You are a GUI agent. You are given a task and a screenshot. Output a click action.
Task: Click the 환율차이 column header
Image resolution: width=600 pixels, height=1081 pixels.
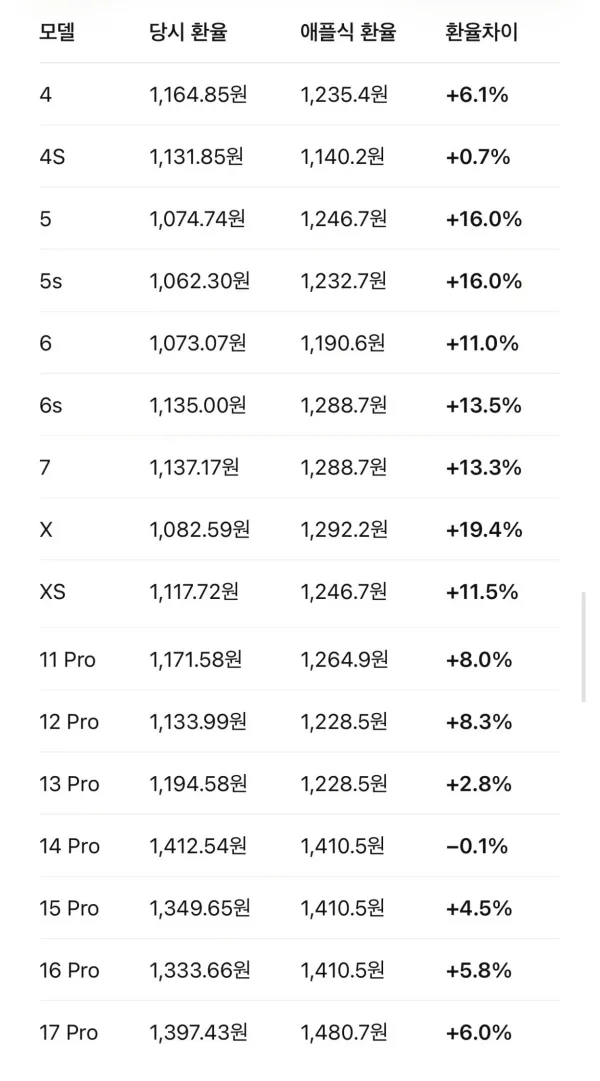[x=481, y=32]
